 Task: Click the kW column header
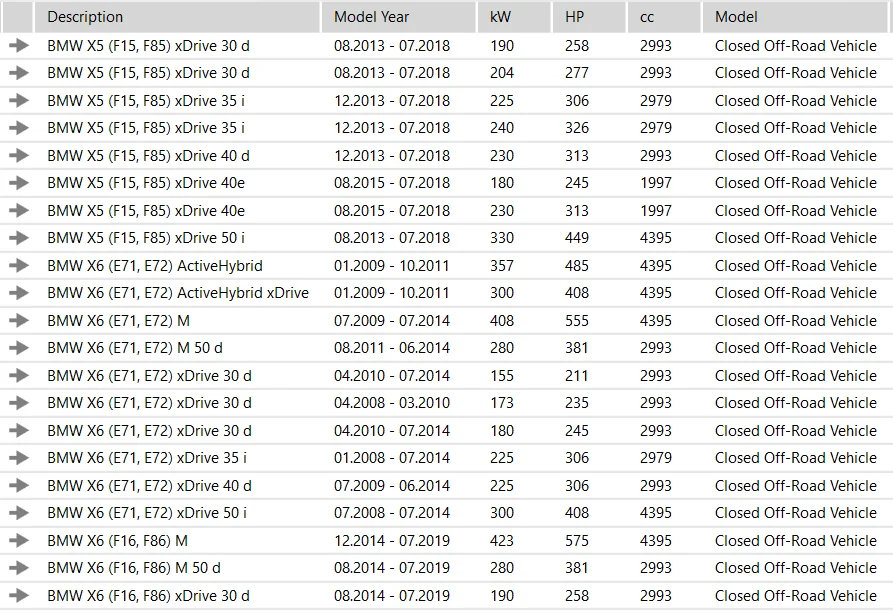(x=500, y=17)
